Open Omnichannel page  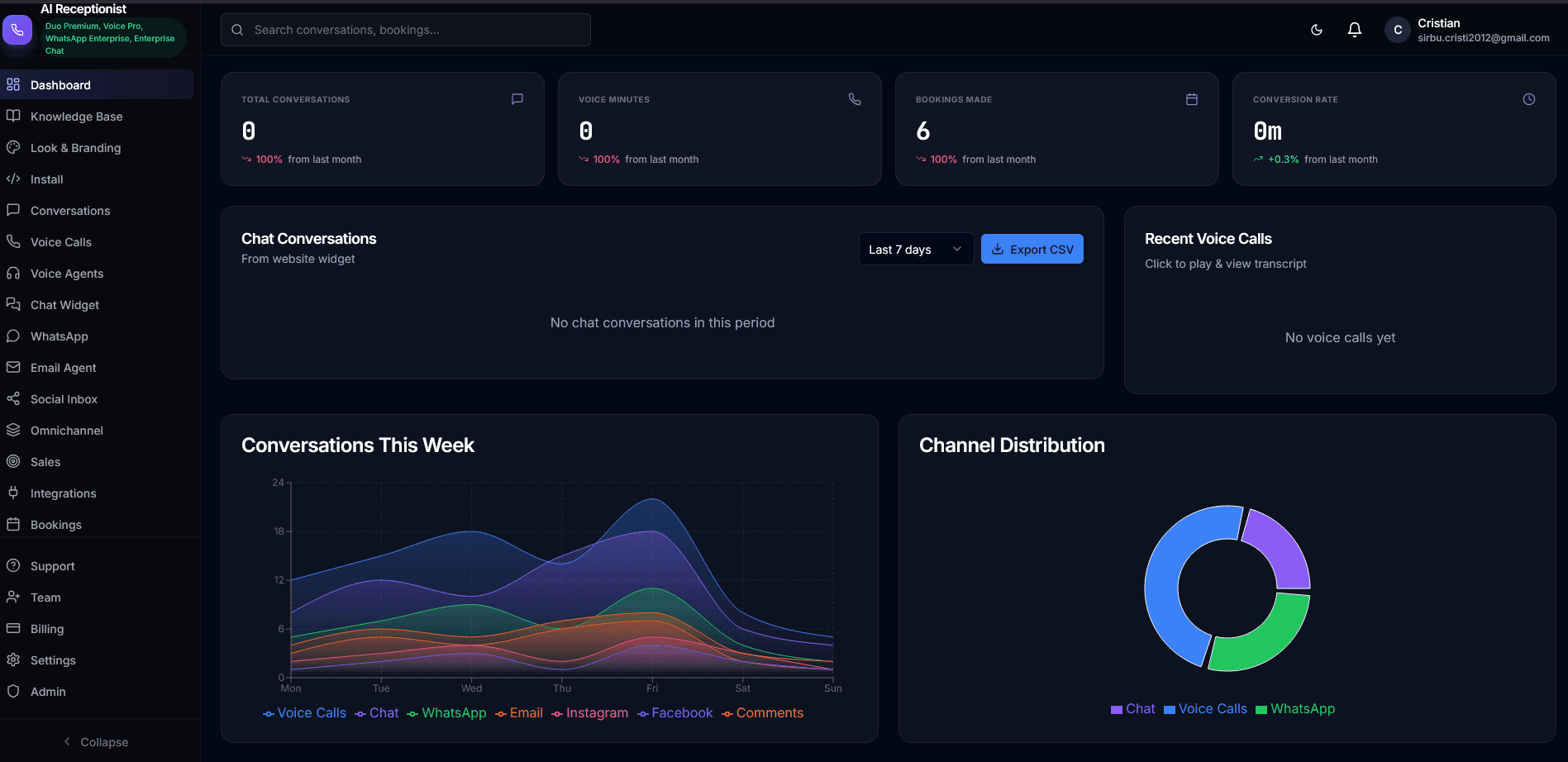pos(97,430)
